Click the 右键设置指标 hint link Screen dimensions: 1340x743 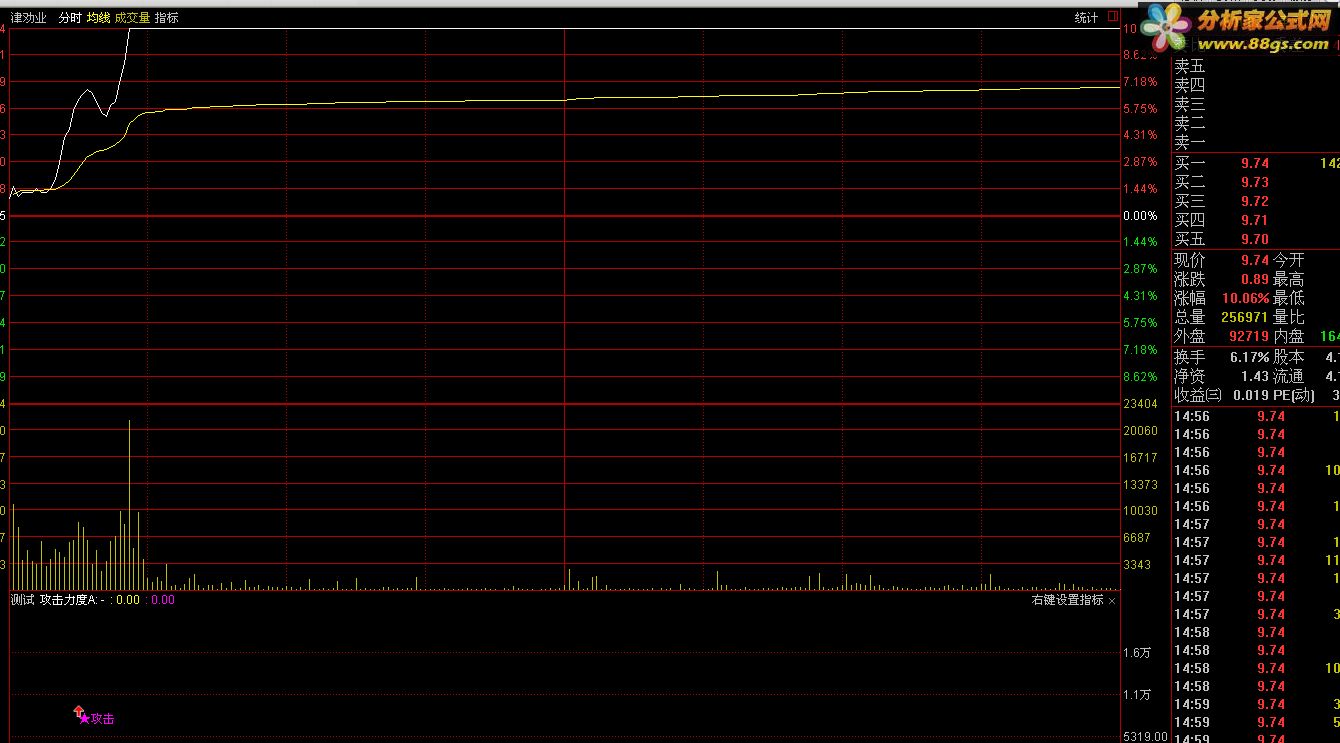click(1067, 600)
